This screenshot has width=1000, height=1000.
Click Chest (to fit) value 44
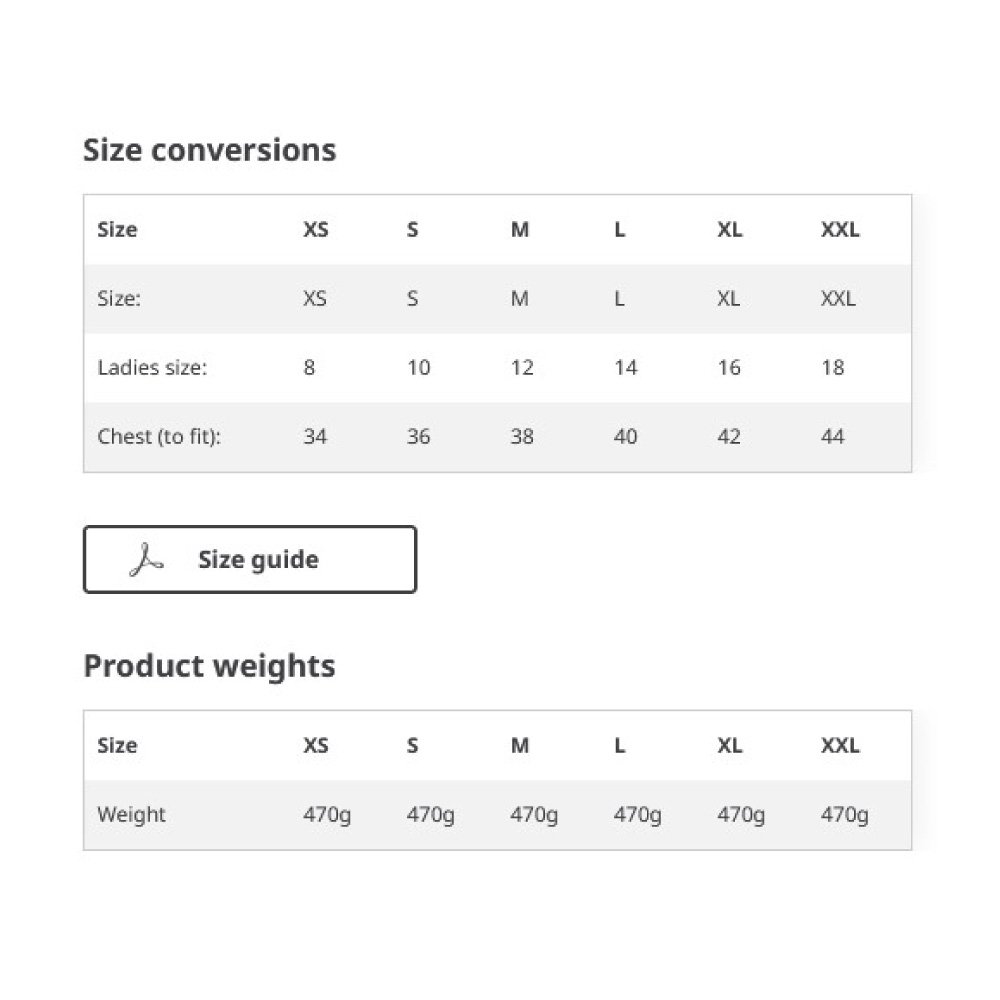coord(832,436)
